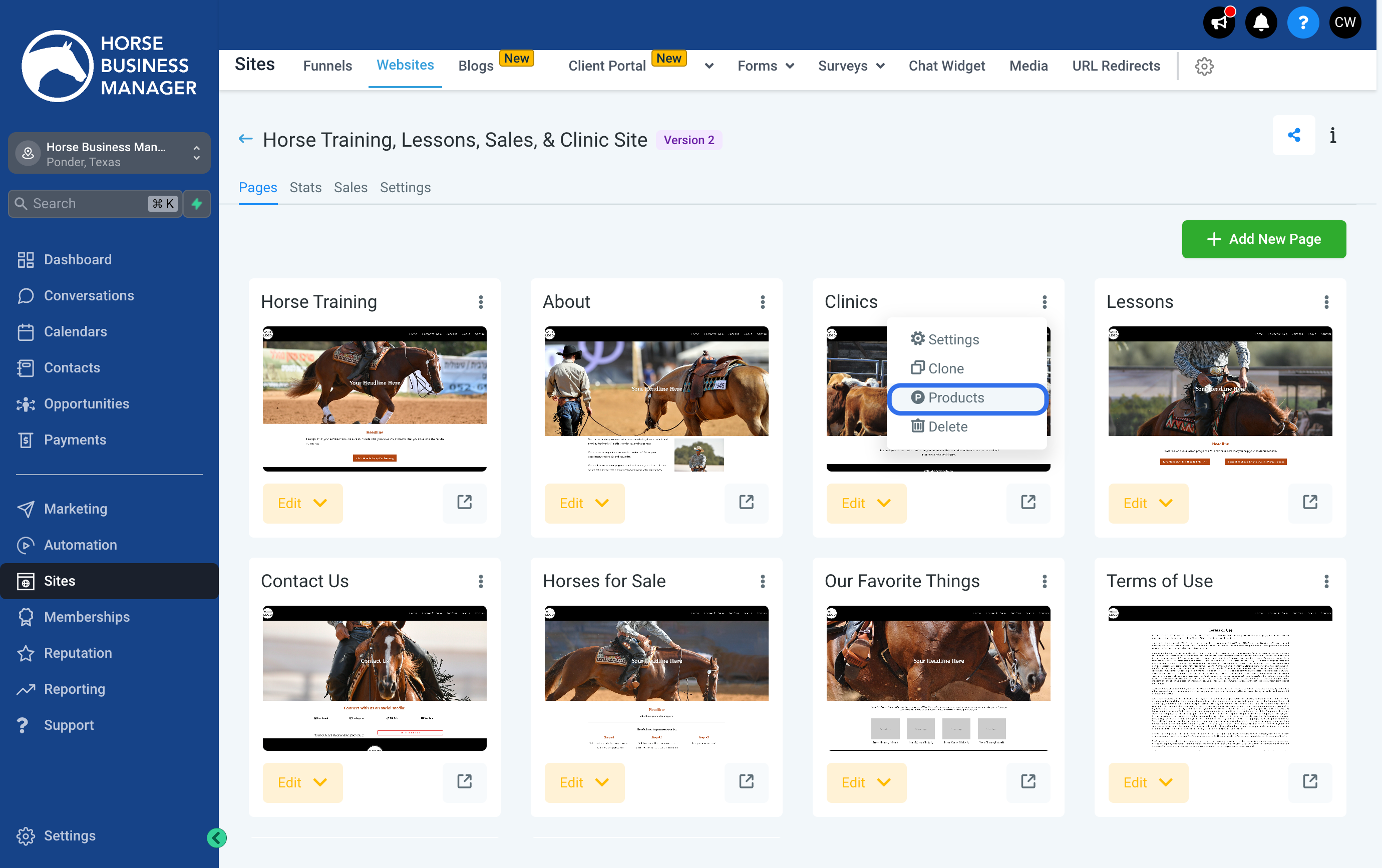Screen dimensions: 1382x868
Task: Open the Blogs tab
Action: pyautogui.click(x=476, y=66)
